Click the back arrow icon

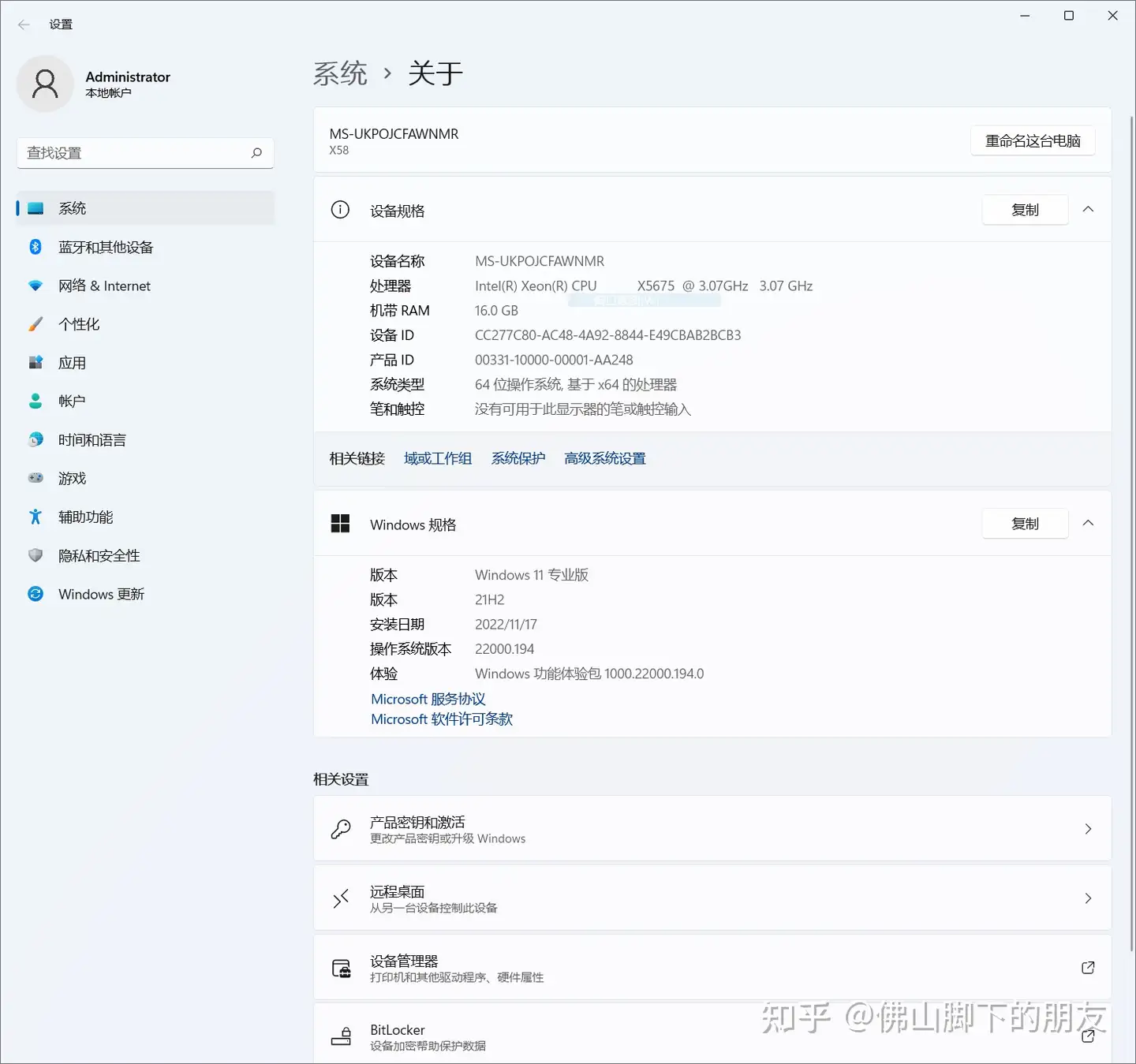click(x=24, y=24)
